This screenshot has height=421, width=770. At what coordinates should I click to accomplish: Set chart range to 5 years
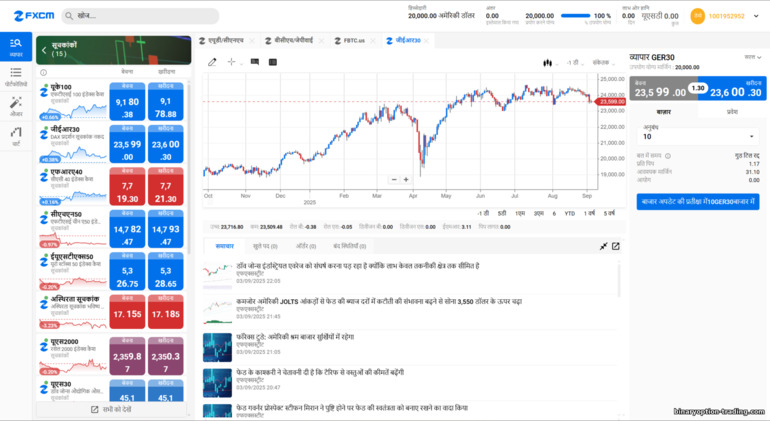(x=609, y=213)
